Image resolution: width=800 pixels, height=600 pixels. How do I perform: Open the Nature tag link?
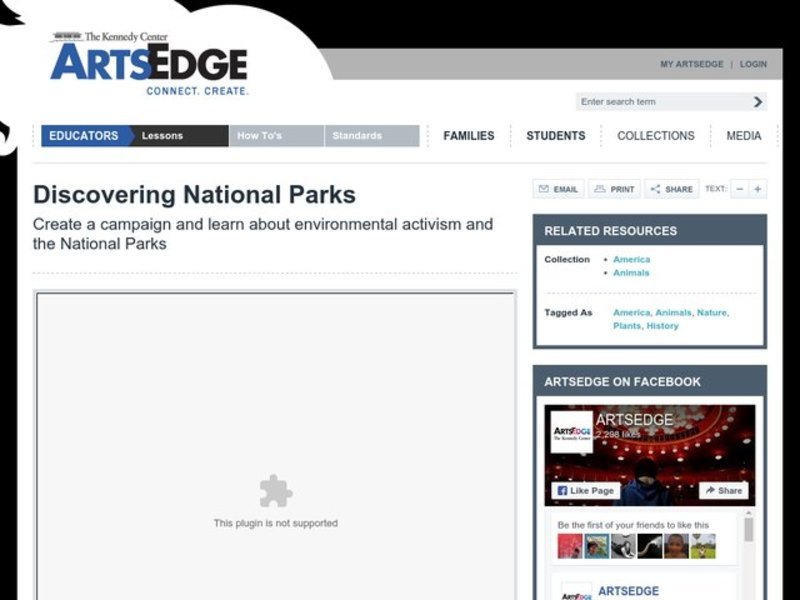712,312
